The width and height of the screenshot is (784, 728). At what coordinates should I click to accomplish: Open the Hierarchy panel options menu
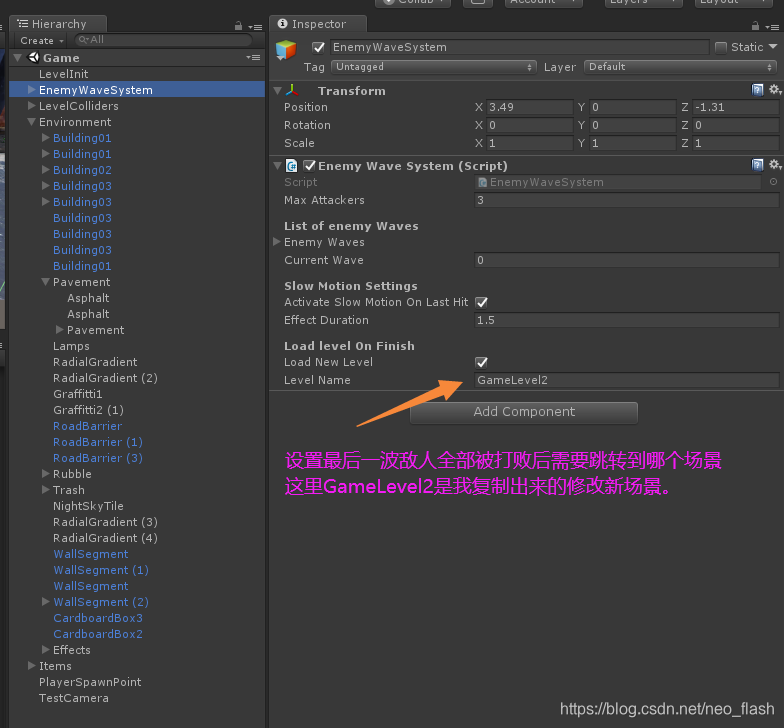point(255,27)
